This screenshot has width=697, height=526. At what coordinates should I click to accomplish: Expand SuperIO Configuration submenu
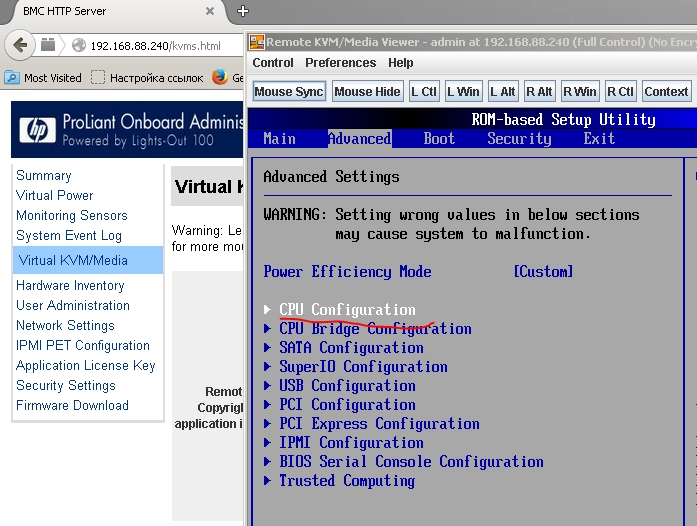tap(363, 367)
